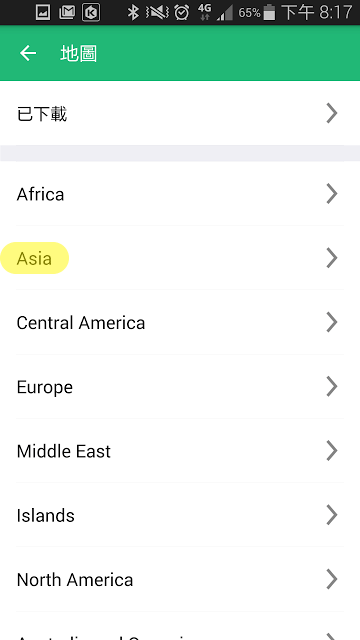Open the Europe chevron arrow
This screenshot has height=640, width=360.
click(x=332, y=387)
